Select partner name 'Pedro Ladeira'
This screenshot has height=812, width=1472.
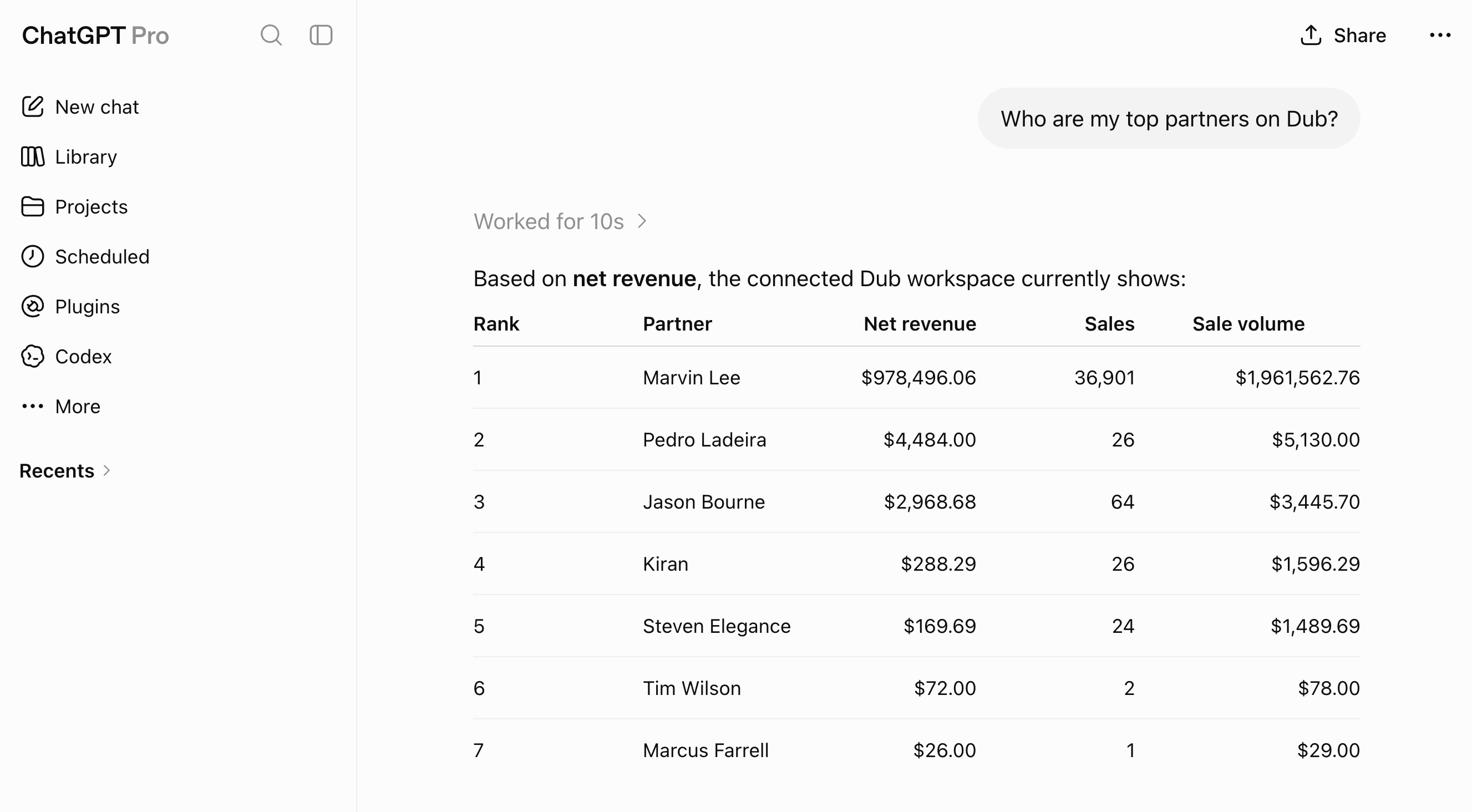click(x=704, y=440)
